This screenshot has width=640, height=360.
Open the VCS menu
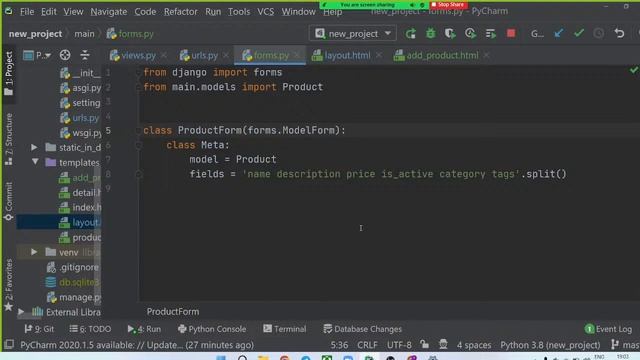coord(265,12)
